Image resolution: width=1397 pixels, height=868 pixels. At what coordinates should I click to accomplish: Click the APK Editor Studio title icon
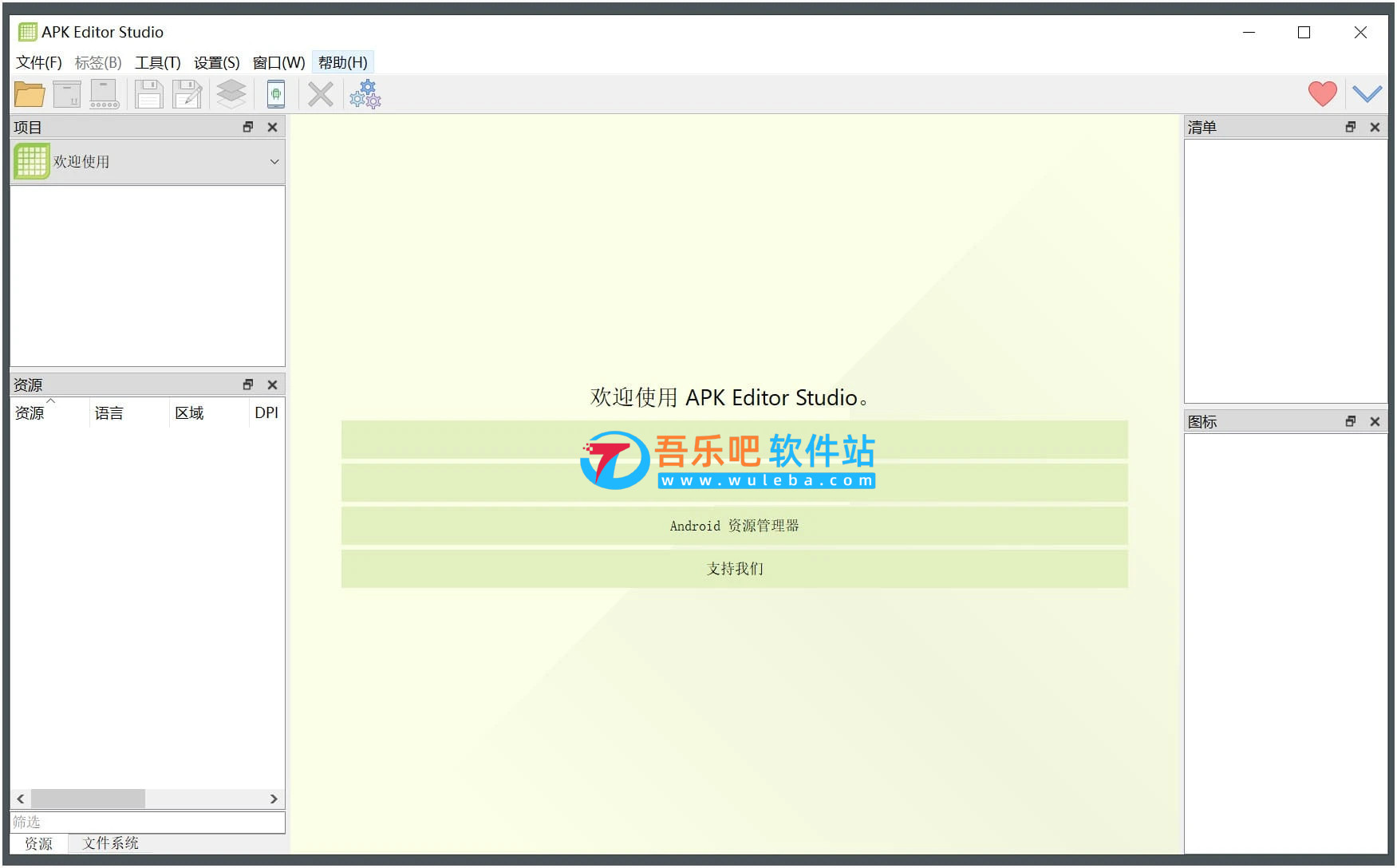(x=27, y=32)
